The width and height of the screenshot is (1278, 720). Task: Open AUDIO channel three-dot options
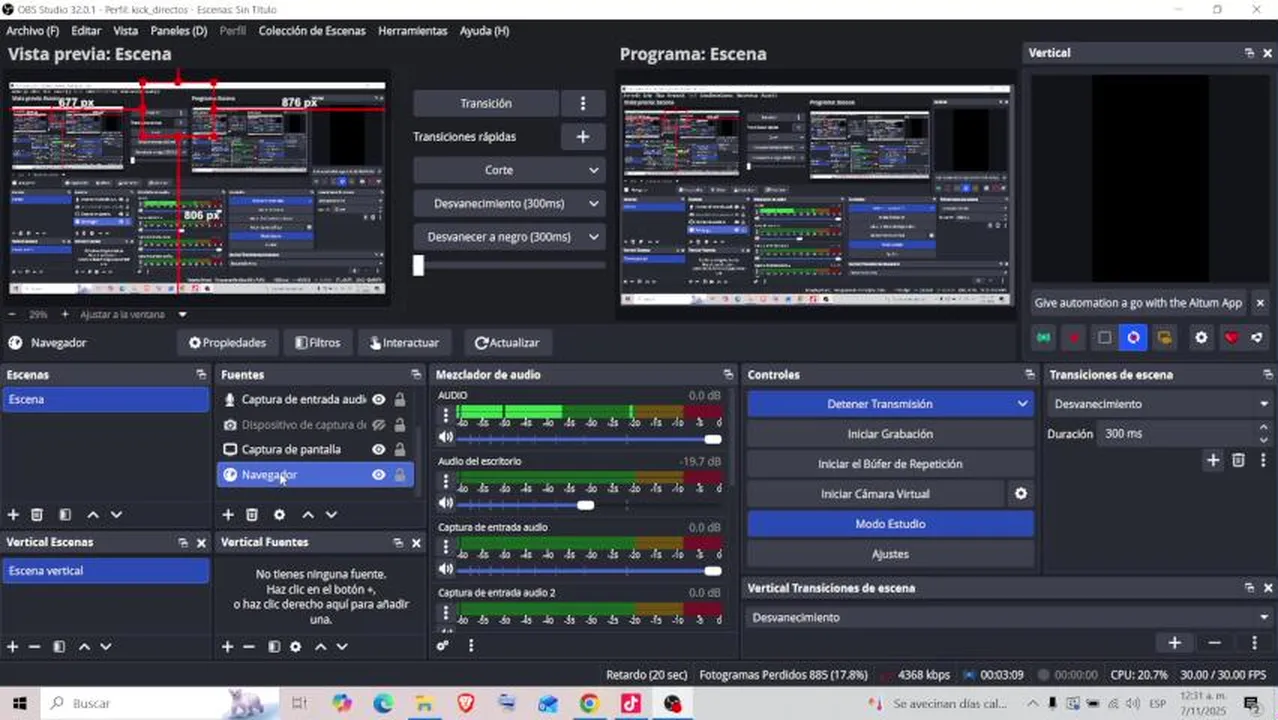[x=446, y=414]
